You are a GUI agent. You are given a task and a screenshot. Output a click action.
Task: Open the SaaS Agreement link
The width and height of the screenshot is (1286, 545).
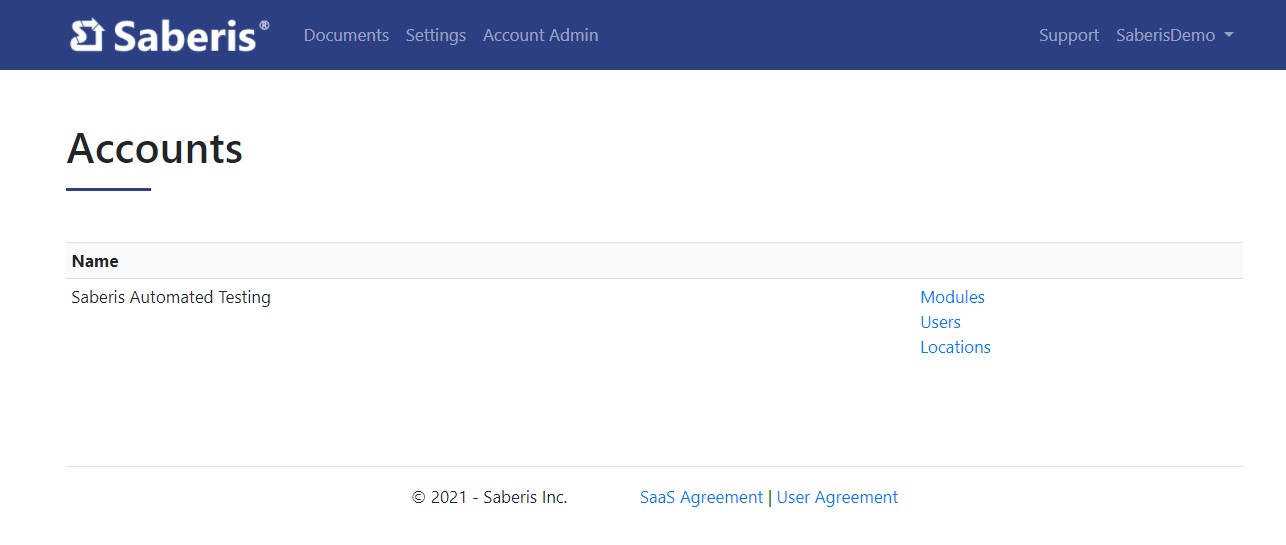(x=701, y=497)
